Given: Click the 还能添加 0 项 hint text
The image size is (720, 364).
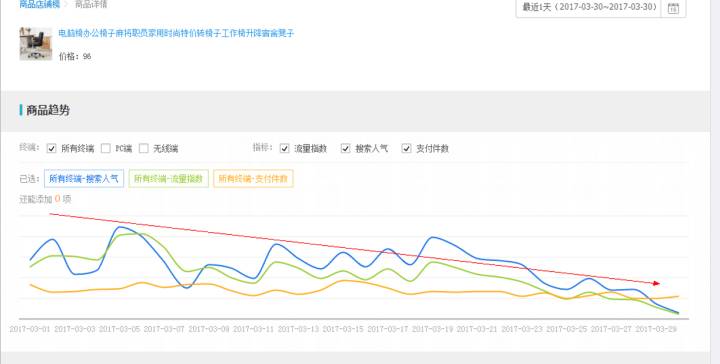Looking at the screenshot, I should click(x=45, y=199).
